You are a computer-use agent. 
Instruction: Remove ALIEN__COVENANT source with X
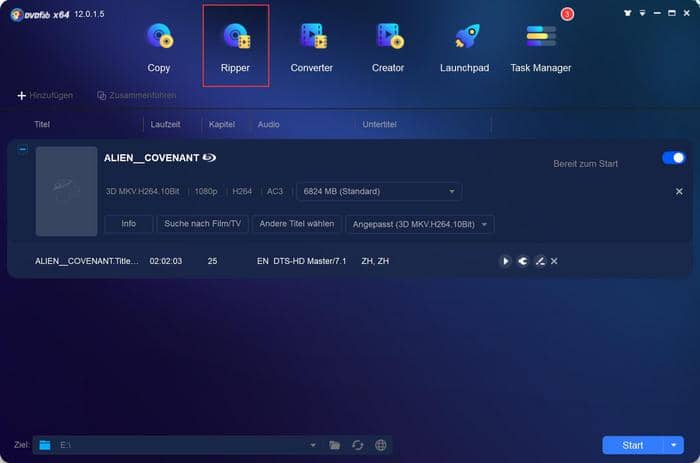click(679, 192)
